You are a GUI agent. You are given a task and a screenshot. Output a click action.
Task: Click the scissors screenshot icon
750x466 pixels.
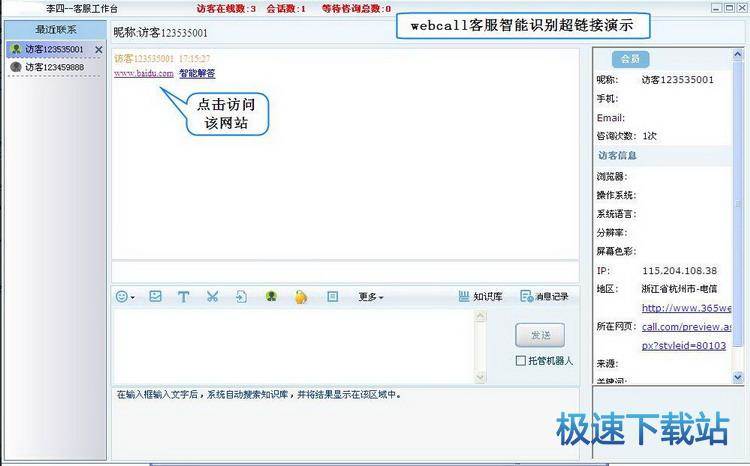click(212, 297)
